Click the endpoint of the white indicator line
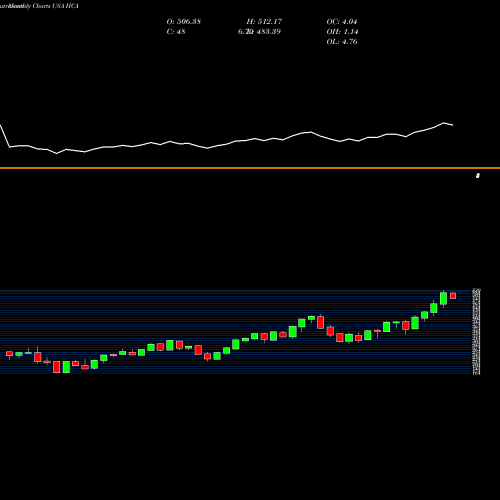500x500 pixels. [453, 125]
